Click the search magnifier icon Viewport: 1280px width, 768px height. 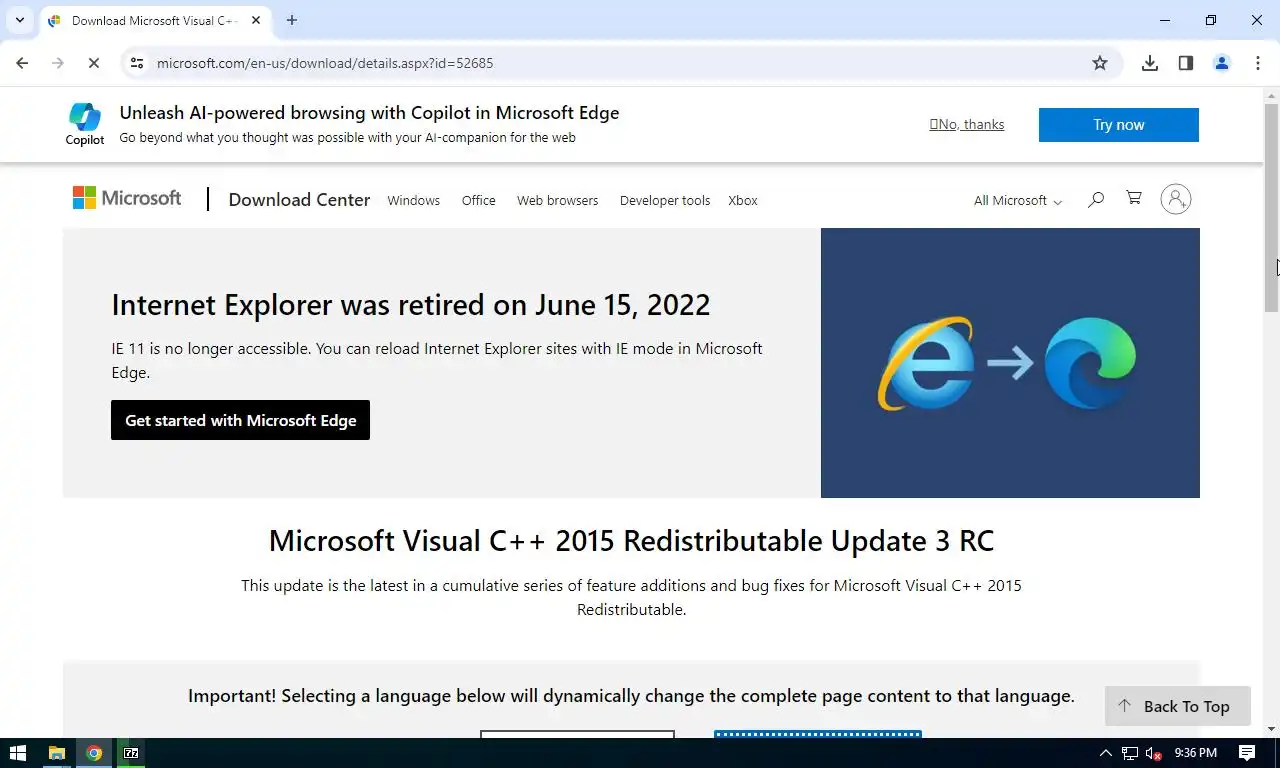coord(1096,199)
